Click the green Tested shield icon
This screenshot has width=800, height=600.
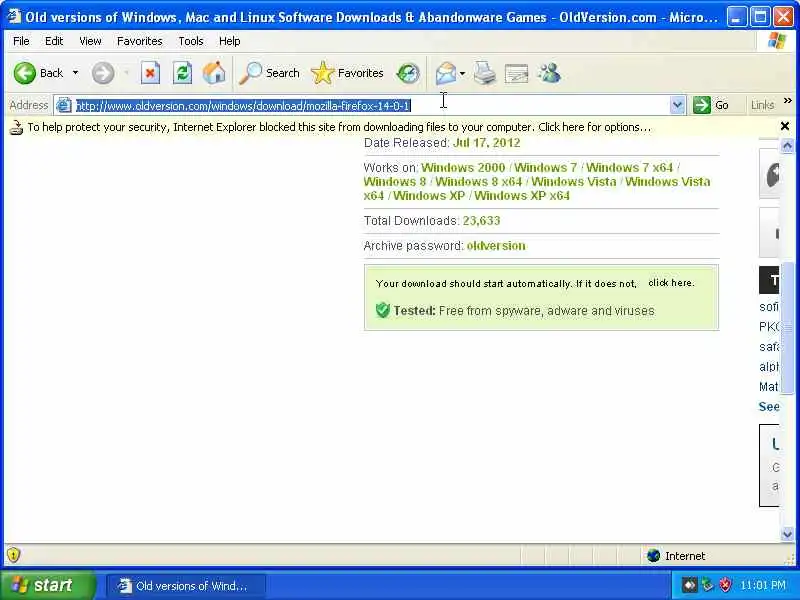(x=383, y=310)
